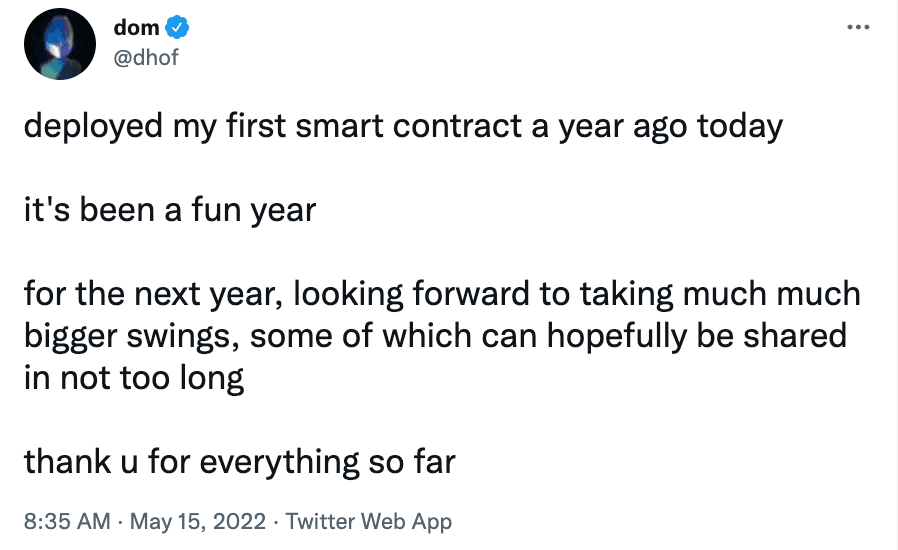Click the "May 15, 2022" date
The height and width of the screenshot is (550, 898).
click(198, 521)
